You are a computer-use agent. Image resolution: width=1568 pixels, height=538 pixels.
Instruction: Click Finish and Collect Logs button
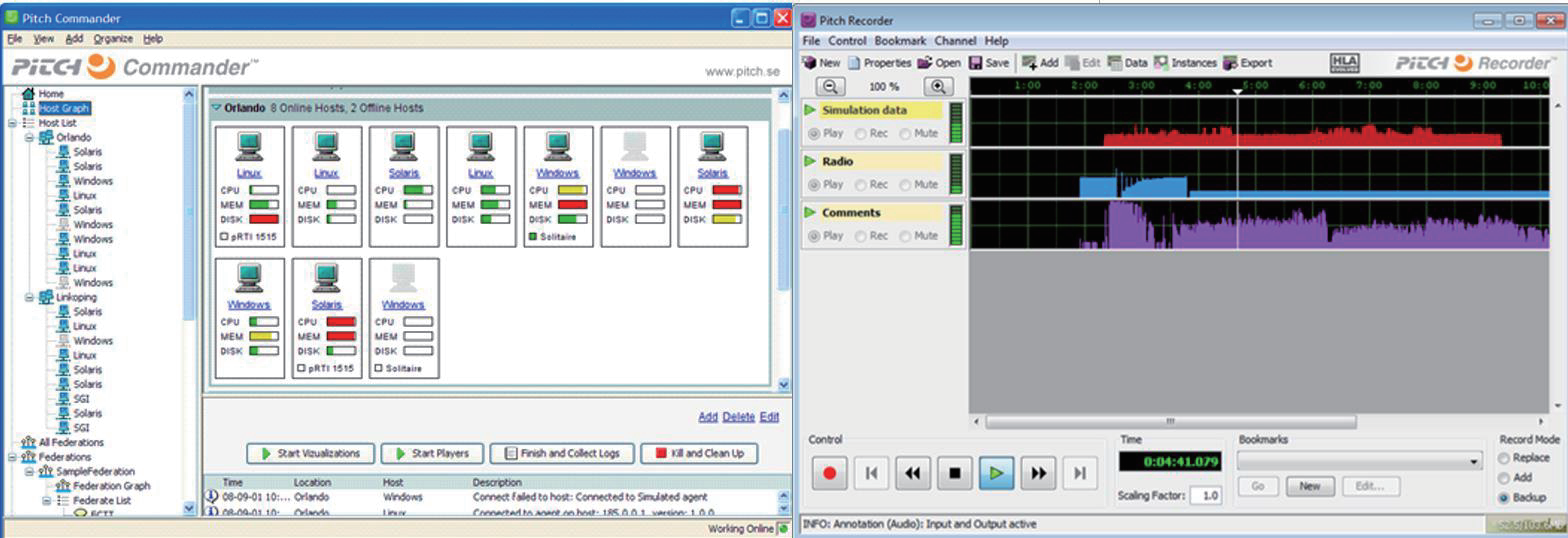tap(562, 453)
